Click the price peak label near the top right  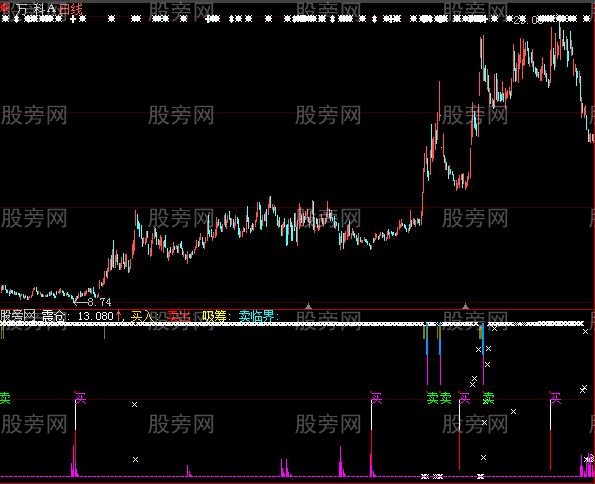[x=528, y=20]
